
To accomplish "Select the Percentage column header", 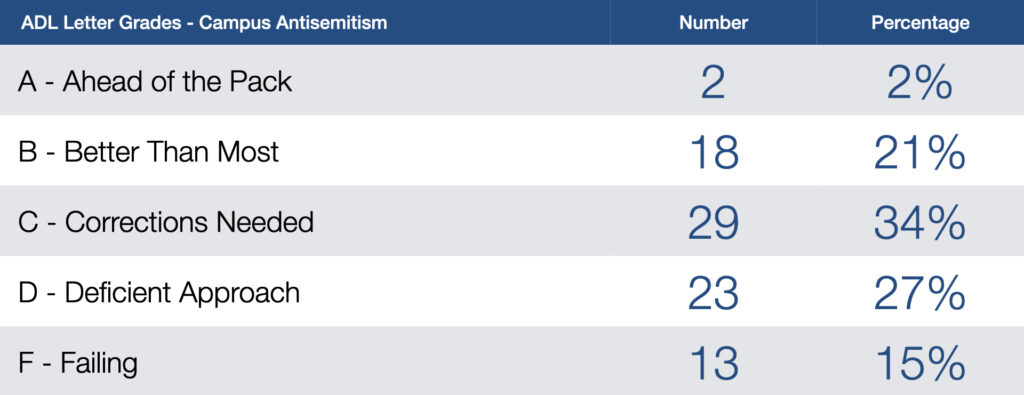I will [920, 23].
